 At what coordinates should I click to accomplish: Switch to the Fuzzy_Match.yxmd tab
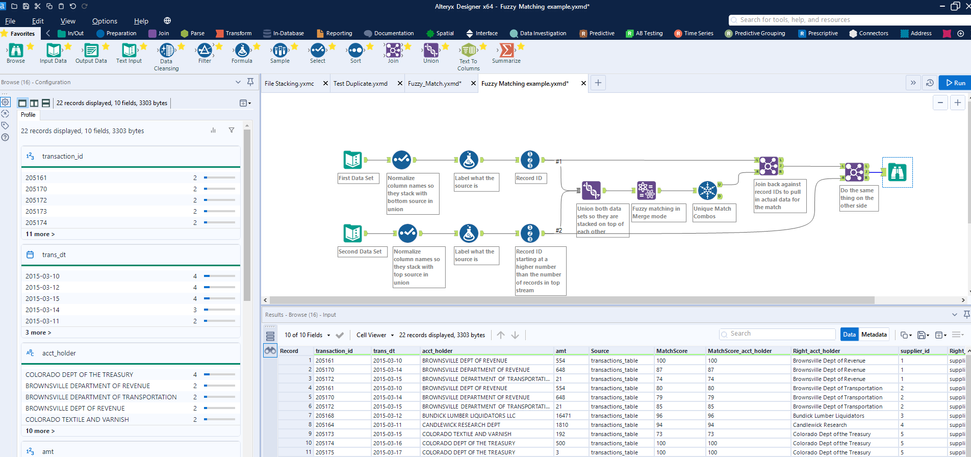[x=432, y=83]
